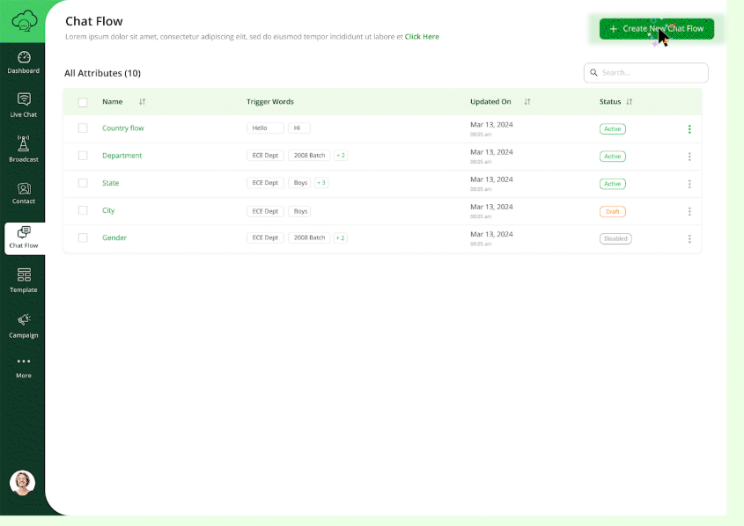Open the Gender entry
The height and width of the screenshot is (526, 744).
pos(114,238)
